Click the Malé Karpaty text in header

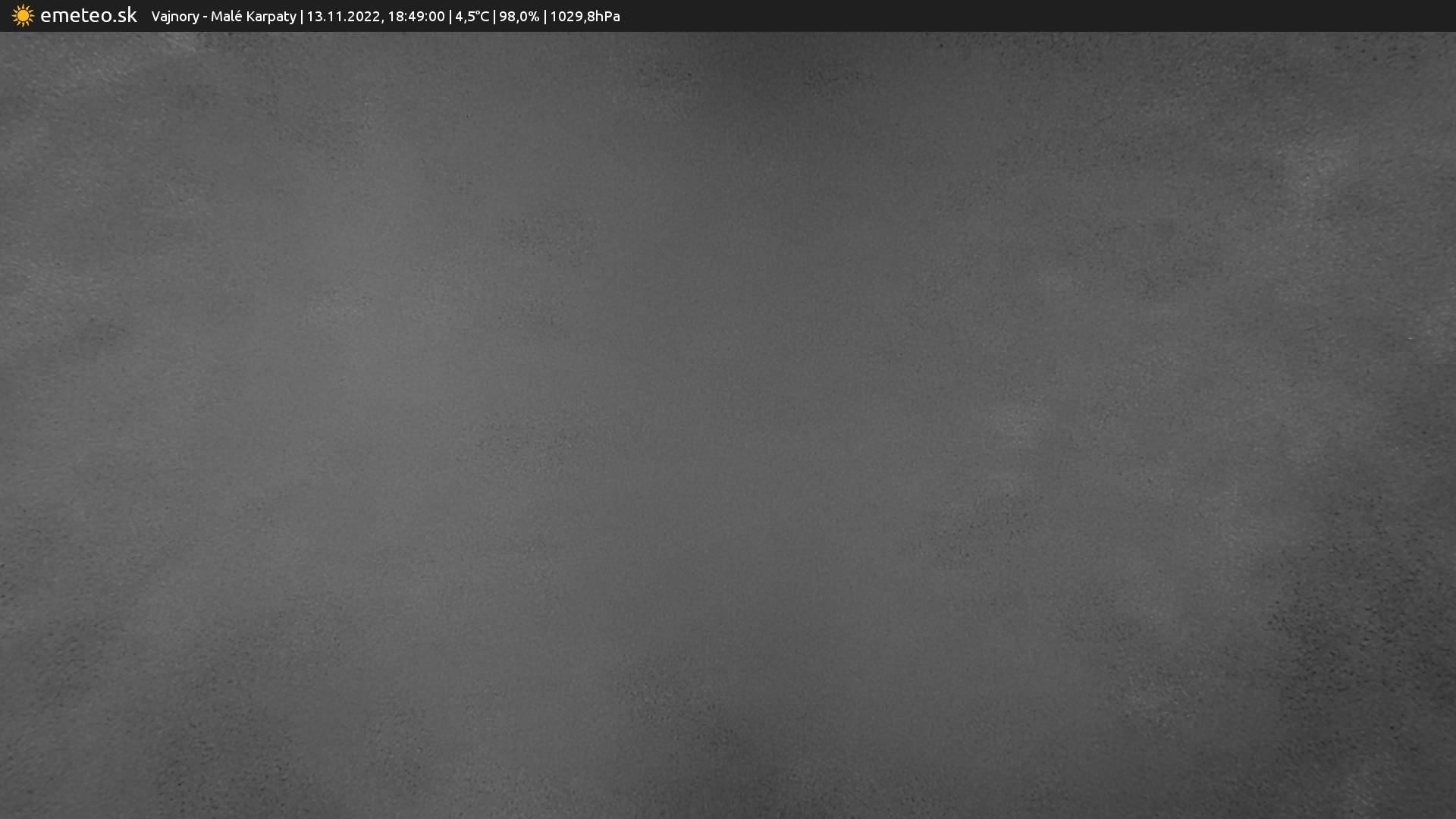coord(253,17)
